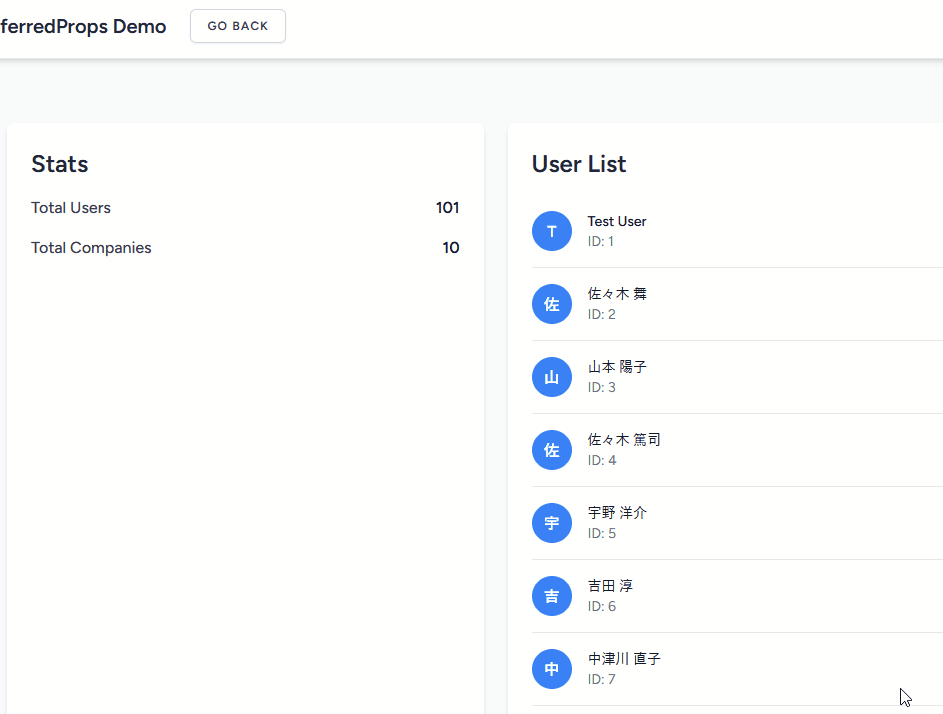
Task: Click user name 中津川 直子
Action: pos(624,659)
